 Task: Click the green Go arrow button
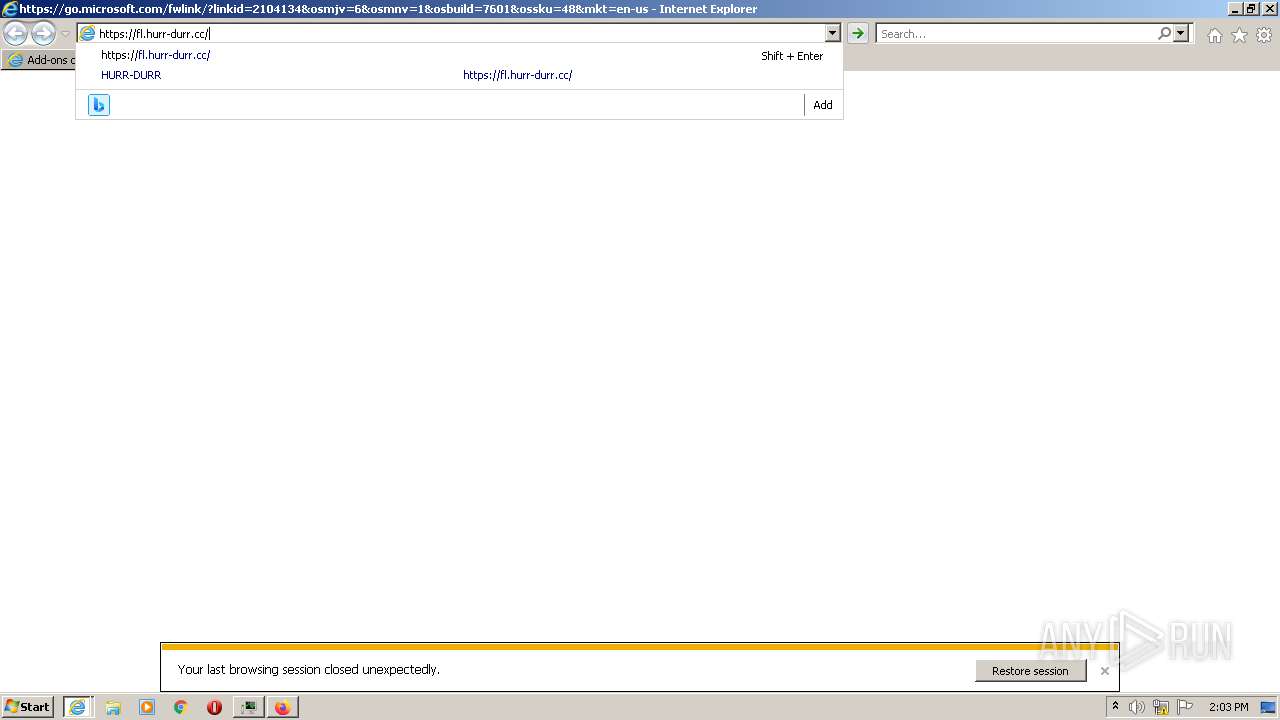tap(857, 34)
